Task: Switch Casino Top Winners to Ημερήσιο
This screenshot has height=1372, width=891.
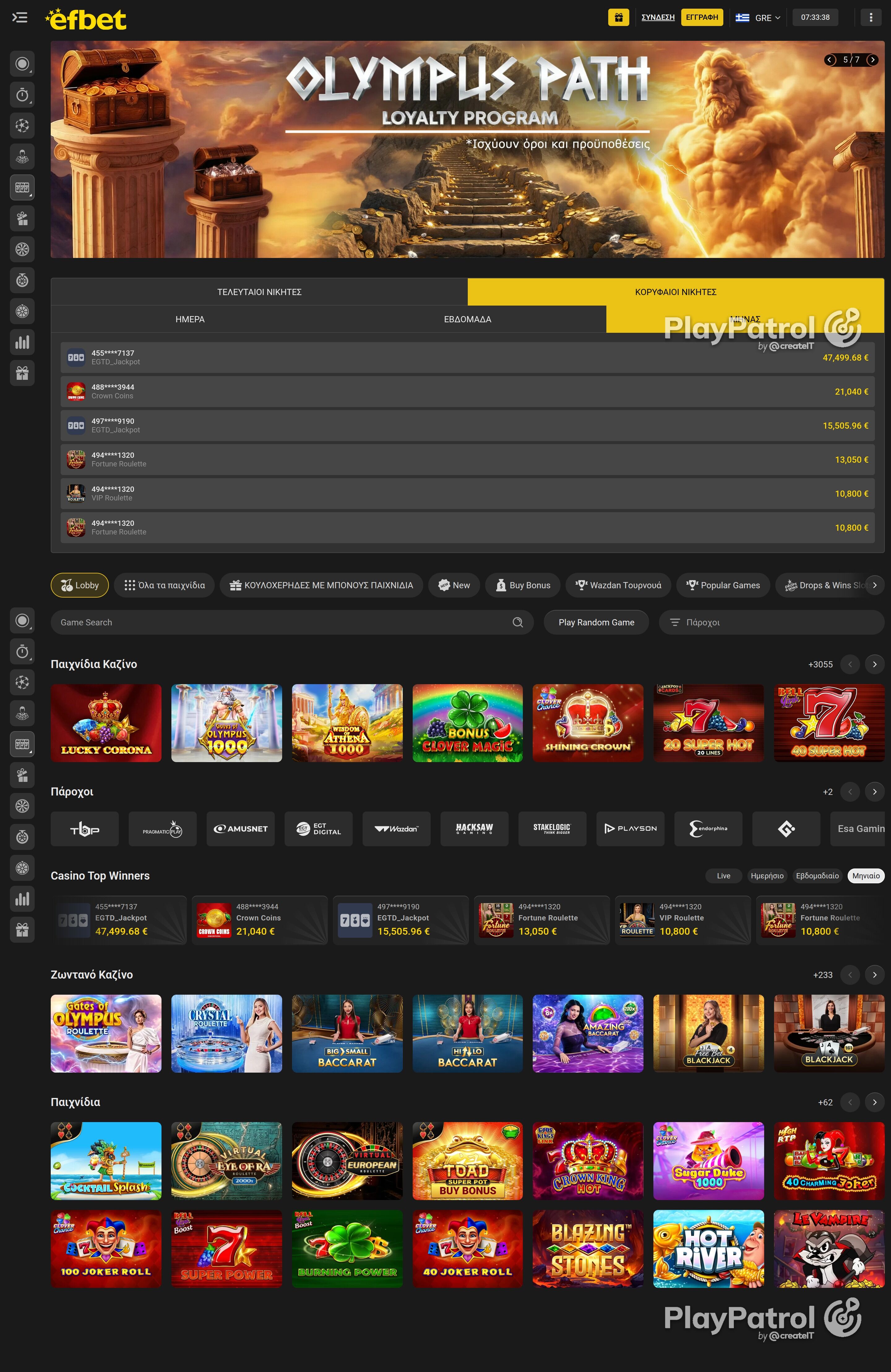Action: (x=767, y=876)
